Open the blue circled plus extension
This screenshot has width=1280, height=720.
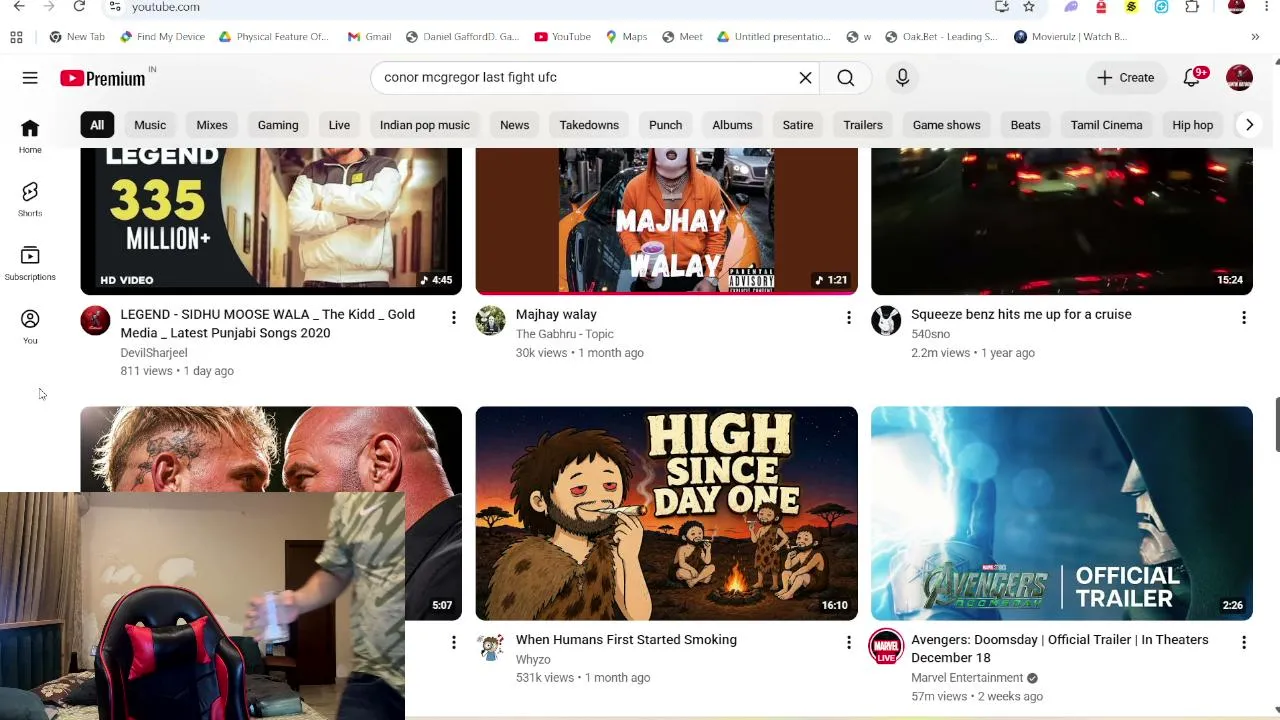[1161, 7]
